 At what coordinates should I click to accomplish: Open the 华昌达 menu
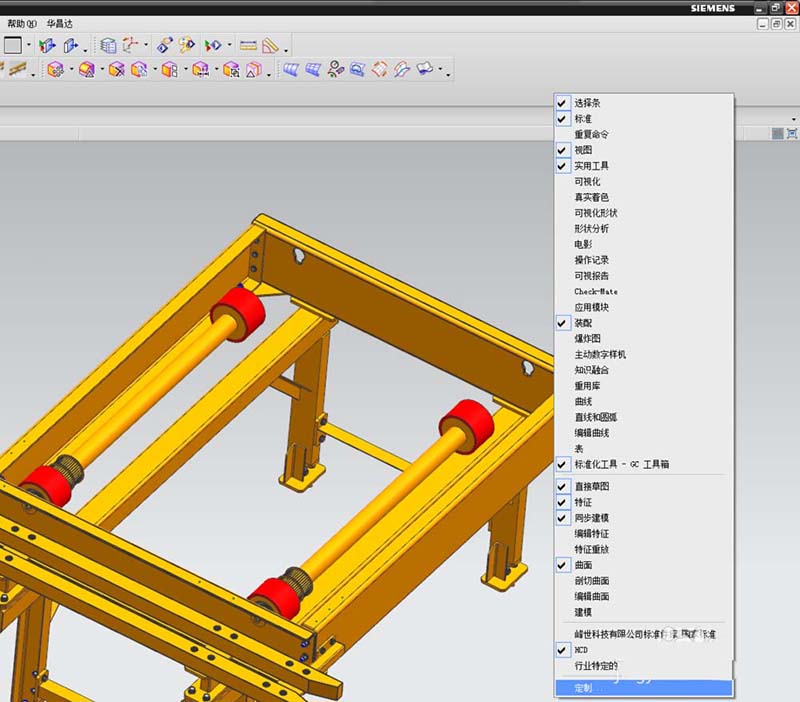59,24
